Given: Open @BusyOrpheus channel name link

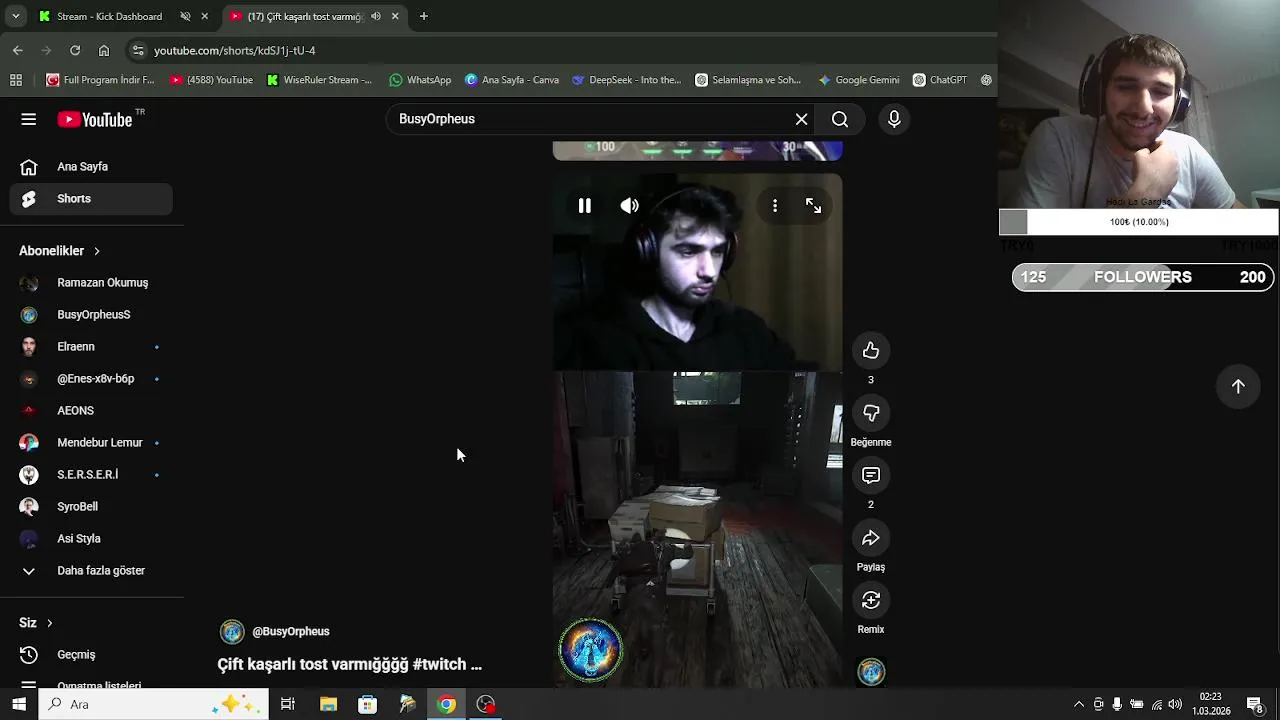Looking at the screenshot, I should tap(291, 632).
